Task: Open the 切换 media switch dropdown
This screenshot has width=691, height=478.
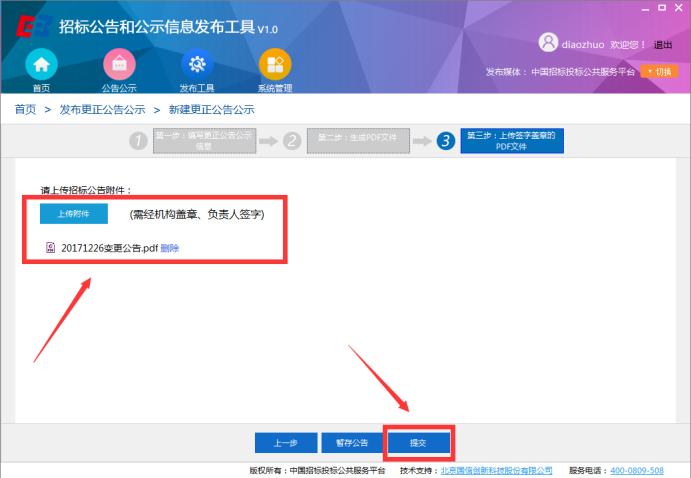Action: [659, 72]
